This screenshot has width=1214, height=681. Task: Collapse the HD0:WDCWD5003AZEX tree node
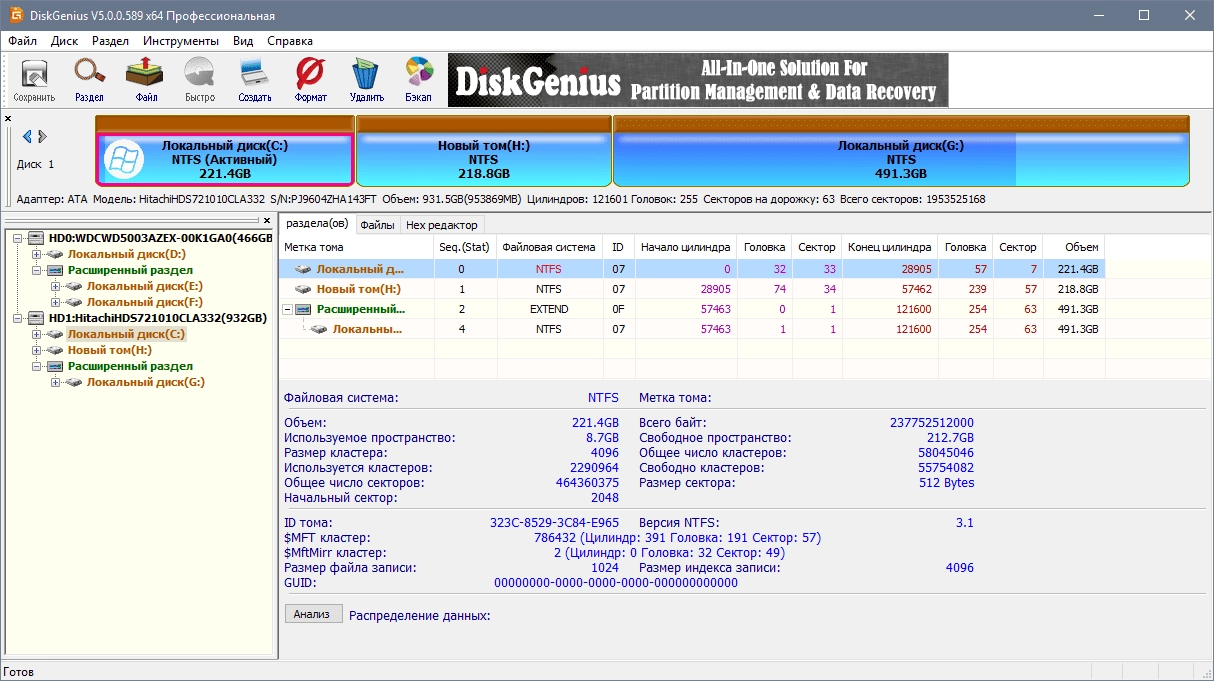(x=18, y=238)
